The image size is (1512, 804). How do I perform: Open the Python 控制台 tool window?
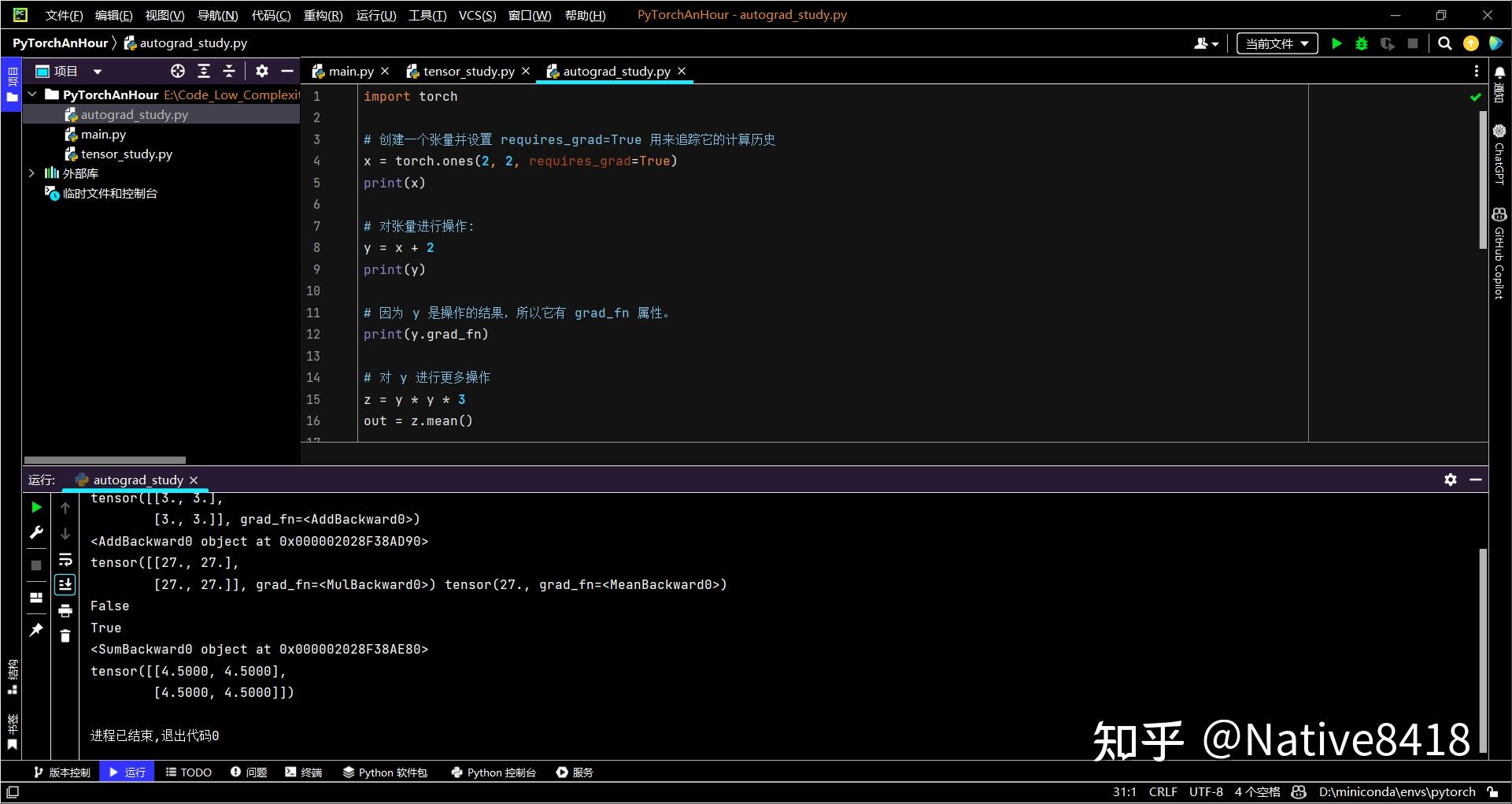(493, 772)
